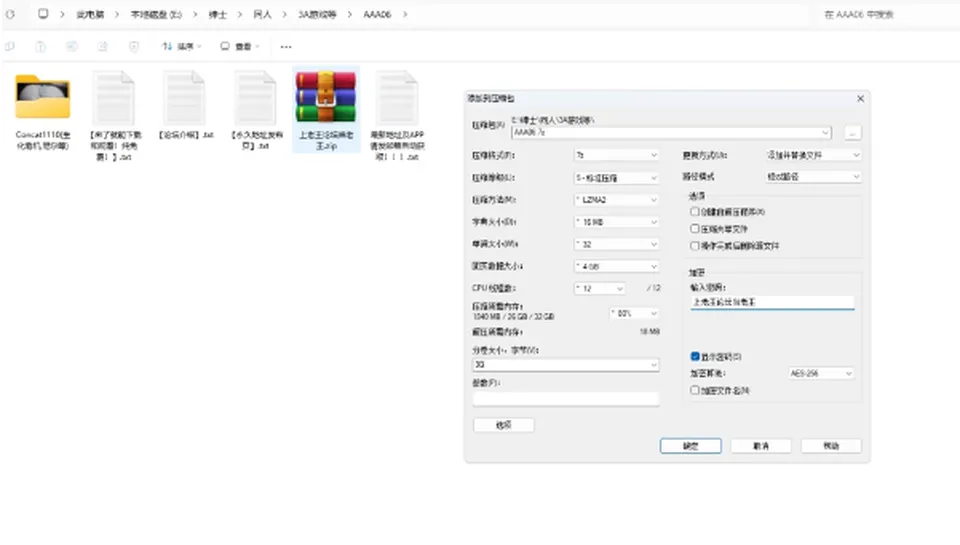The image size is (960, 545).
Task: Click AAA06 in the breadcrumb path
Action: pyautogui.click(x=377, y=14)
